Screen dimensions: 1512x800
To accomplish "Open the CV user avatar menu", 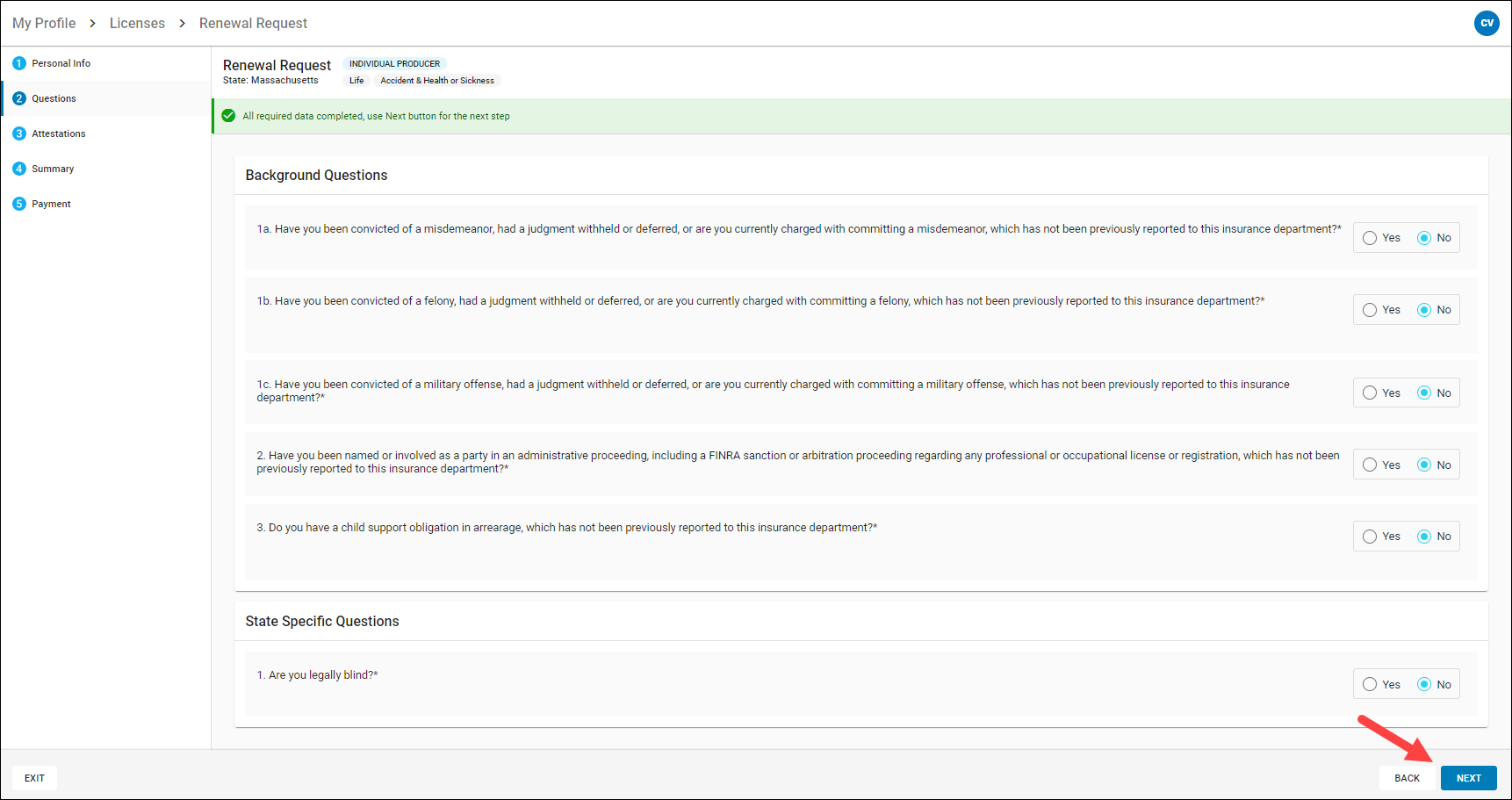I will [1487, 23].
